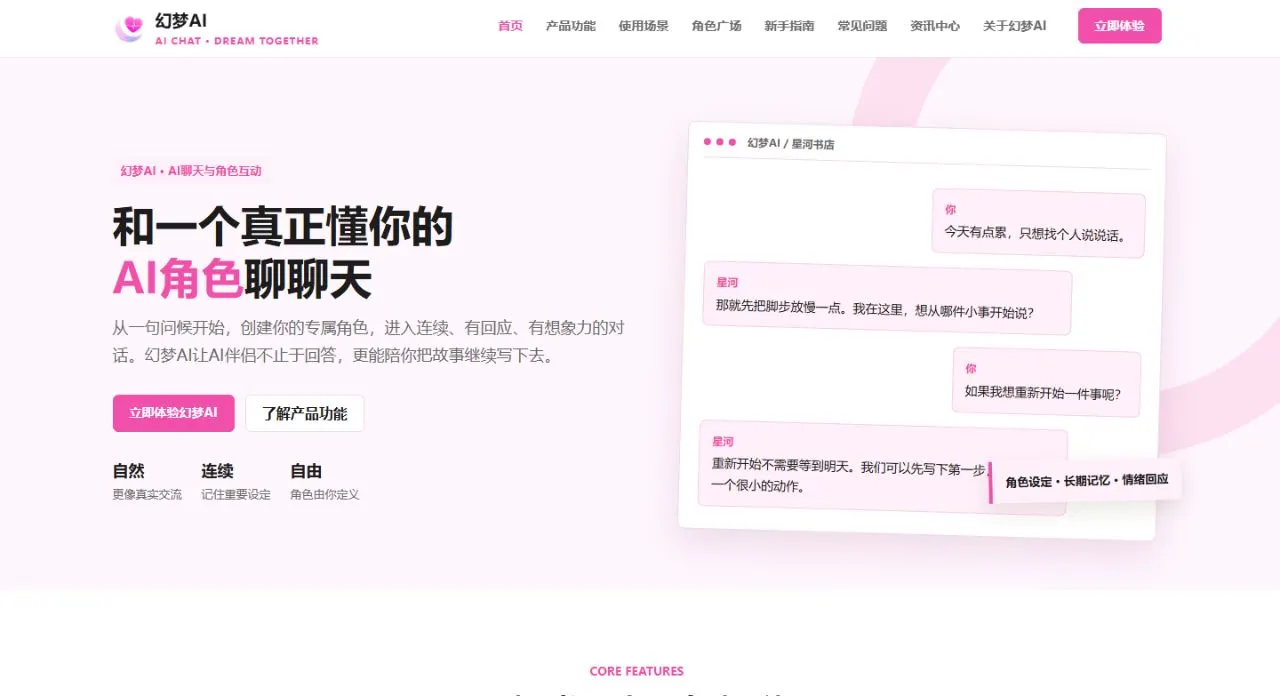Viewport: 1280px width, 696px height.
Task: Click the CORE FEATURES section label
Action: click(x=637, y=671)
